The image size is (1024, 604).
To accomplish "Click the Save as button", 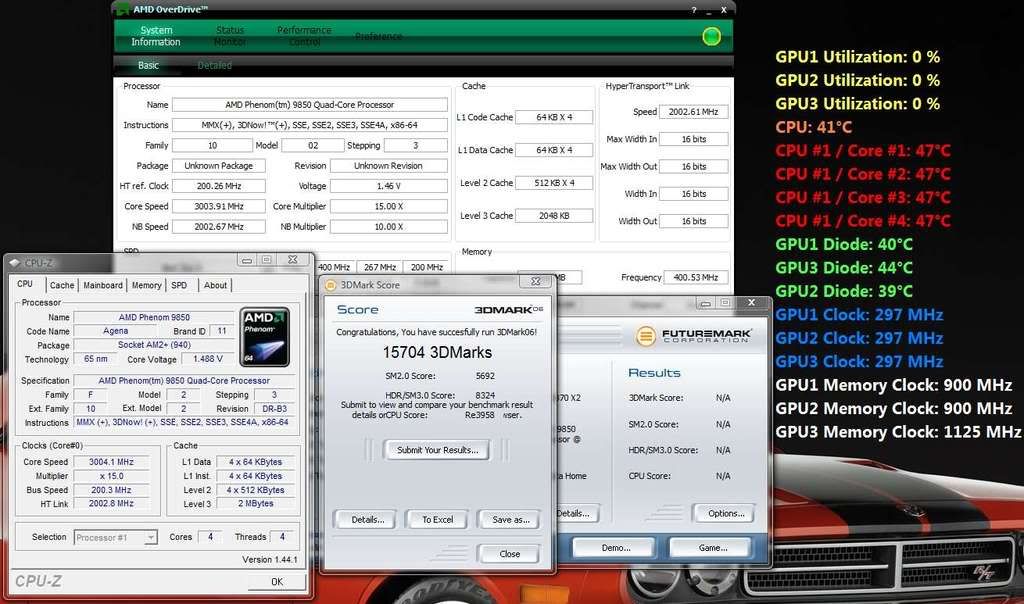I will tap(510, 520).
